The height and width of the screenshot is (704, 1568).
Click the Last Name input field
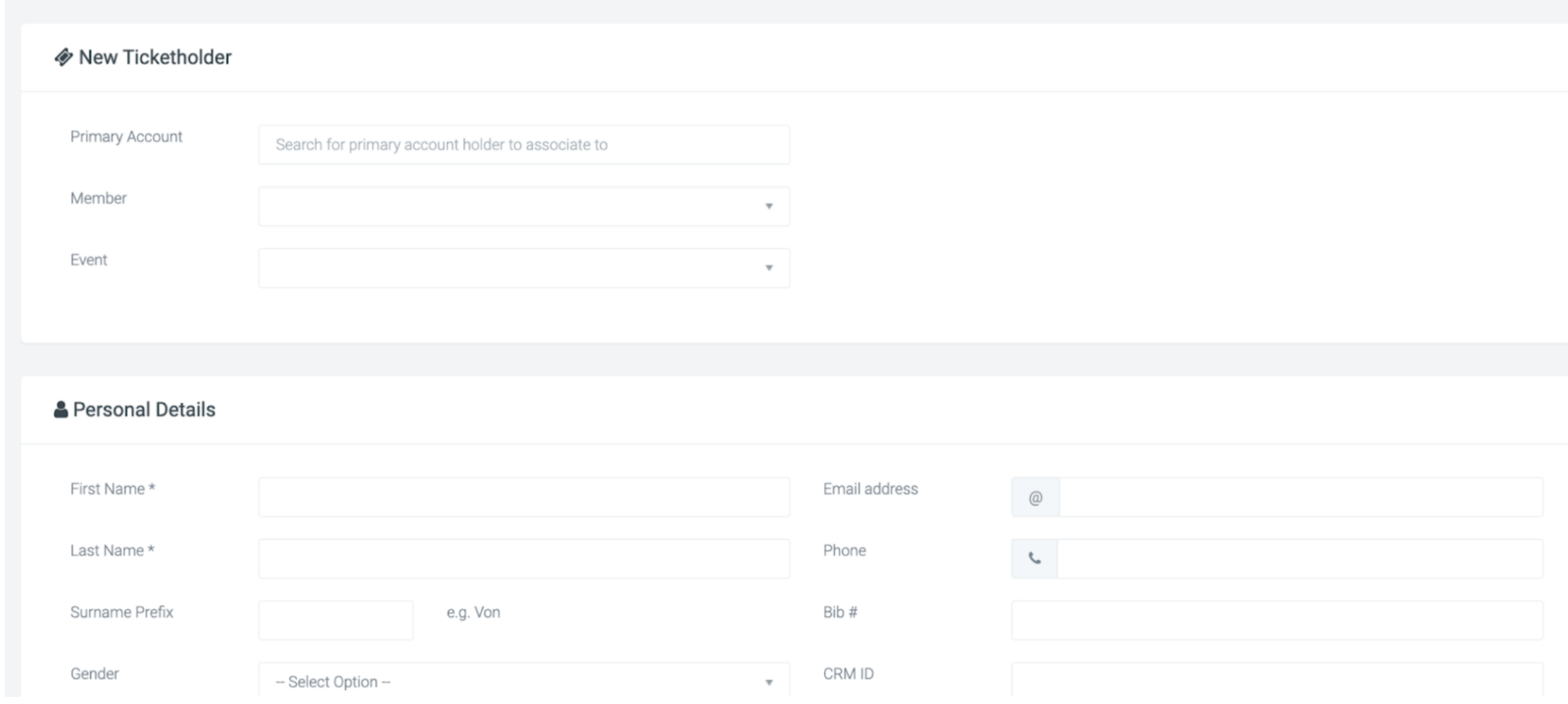click(524, 558)
